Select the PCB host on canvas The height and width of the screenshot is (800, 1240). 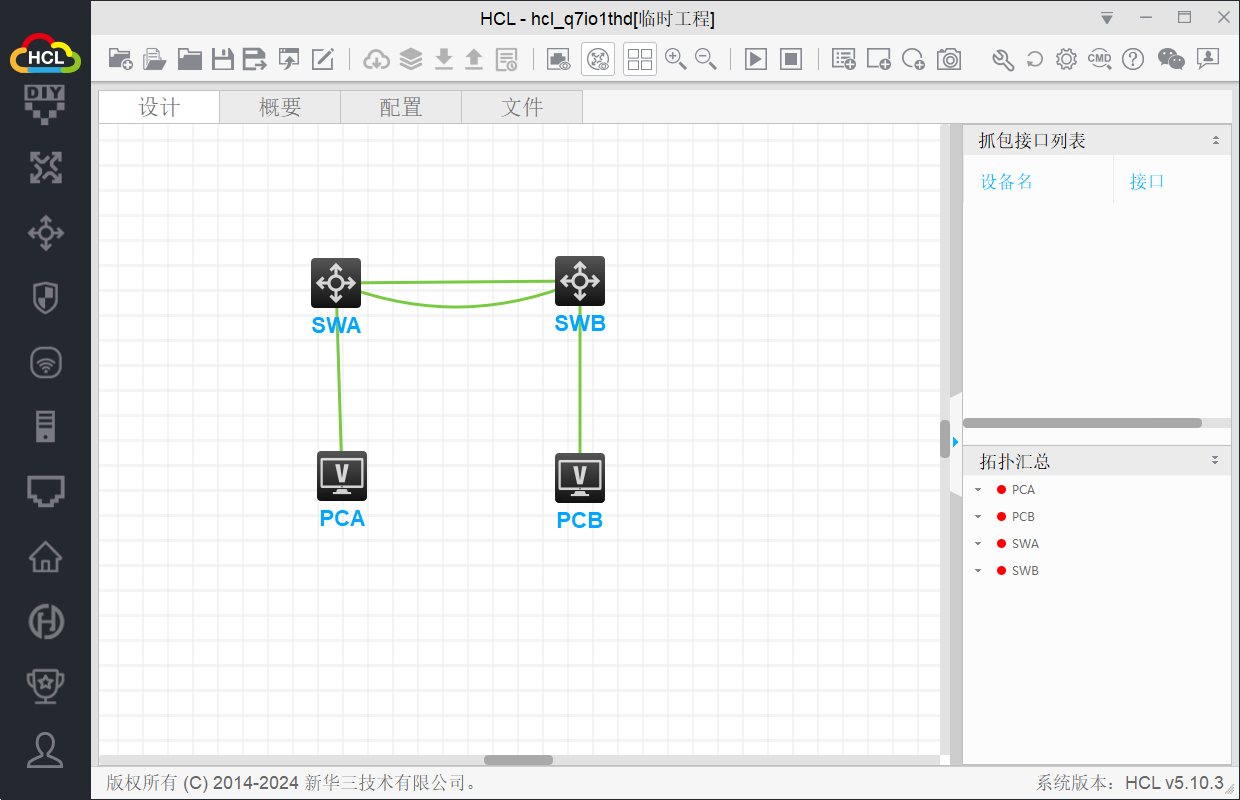point(580,478)
